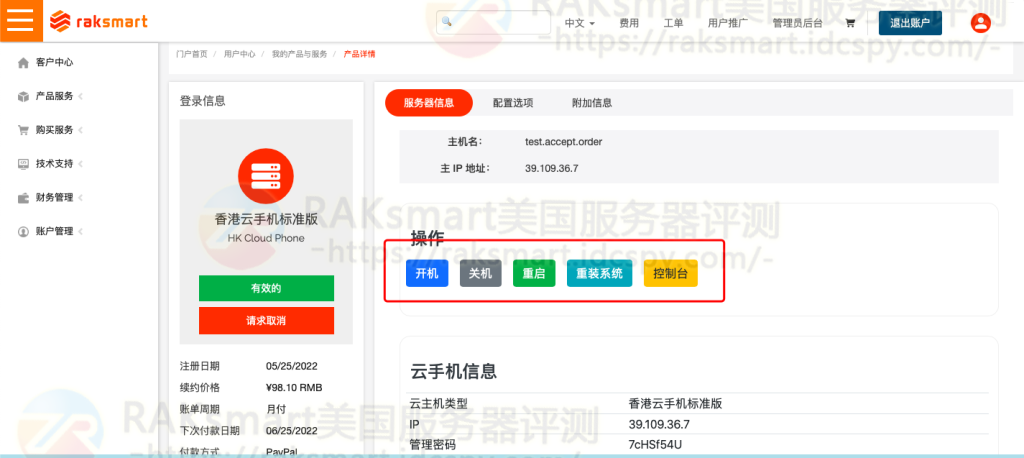Click the 登录信息 panel heading

click(202, 101)
